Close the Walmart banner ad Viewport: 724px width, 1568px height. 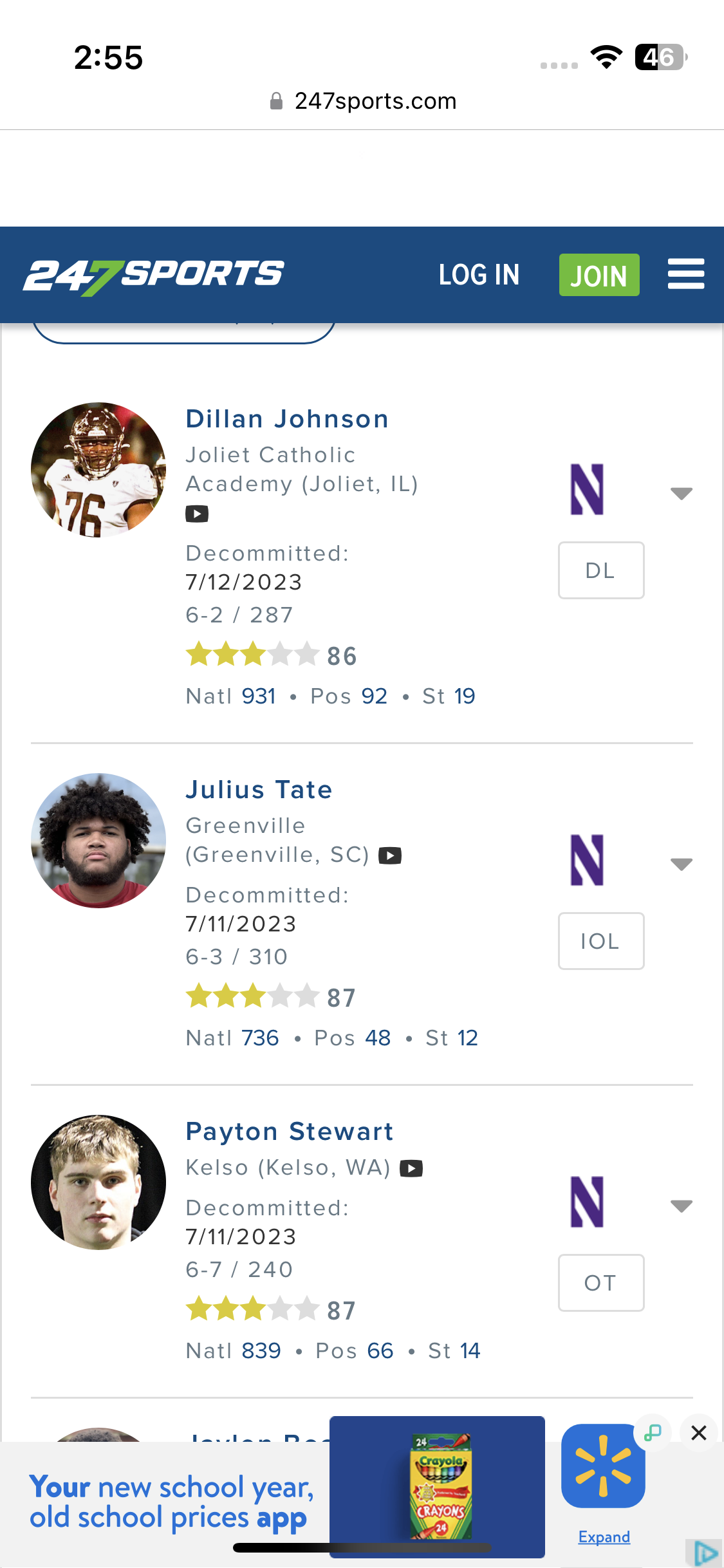click(x=698, y=1433)
